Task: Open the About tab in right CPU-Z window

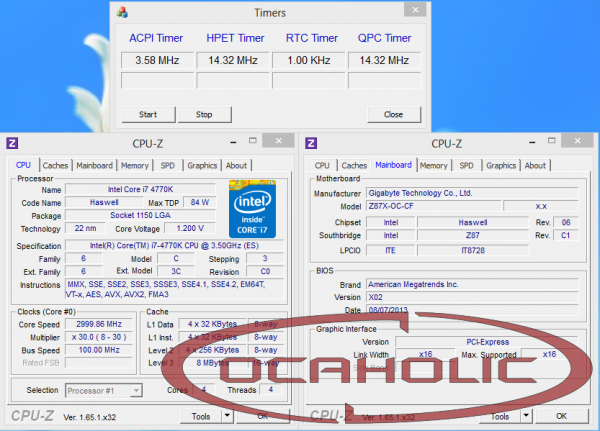Action: 535,166
